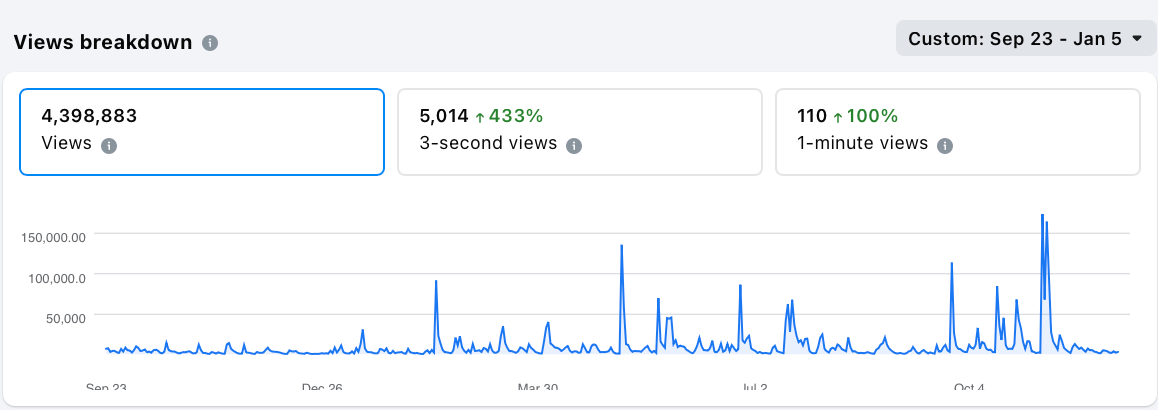Click info icon beside Views breakdown heading

[x=210, y=43]
